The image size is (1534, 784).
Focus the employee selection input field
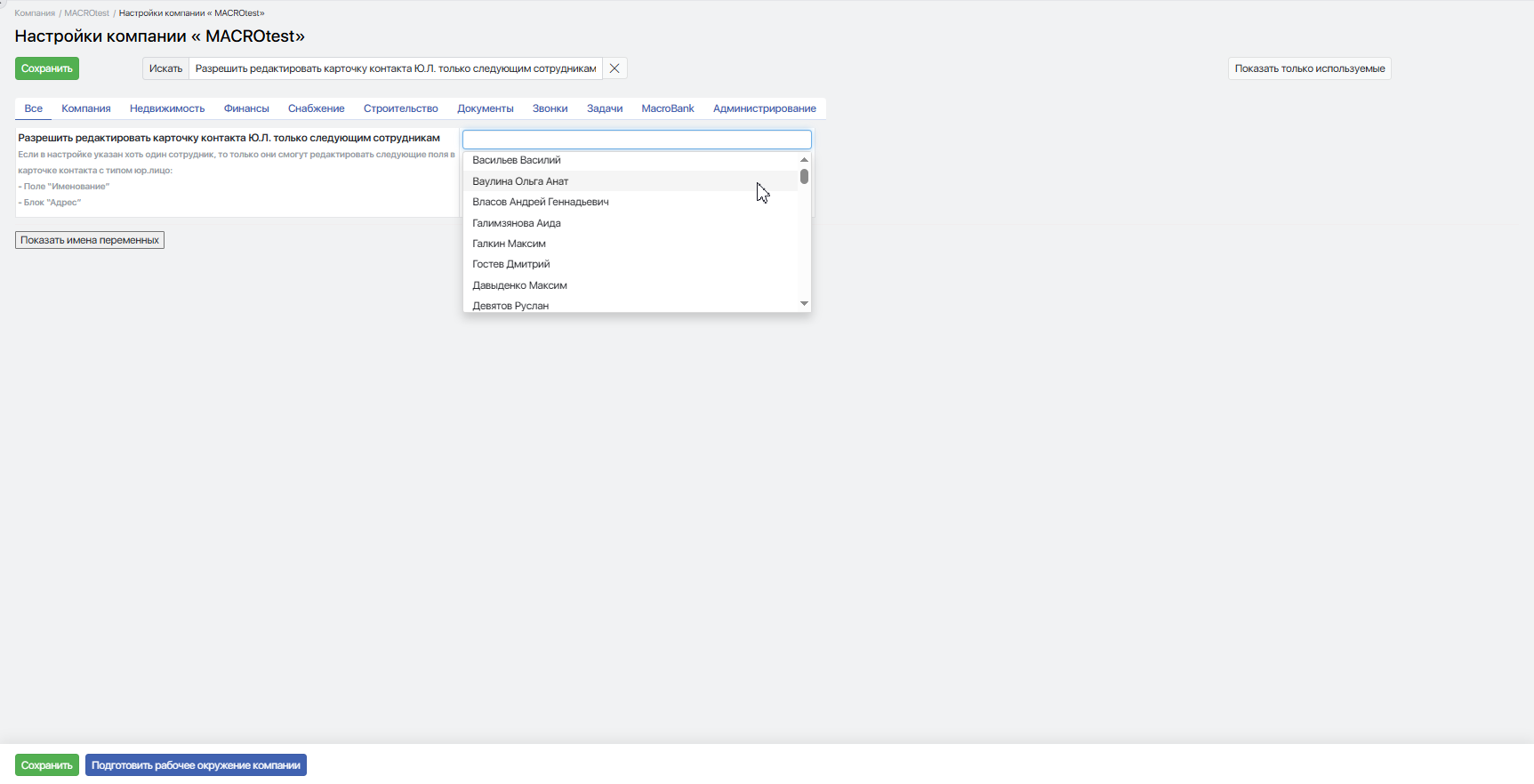pos(637,140)
